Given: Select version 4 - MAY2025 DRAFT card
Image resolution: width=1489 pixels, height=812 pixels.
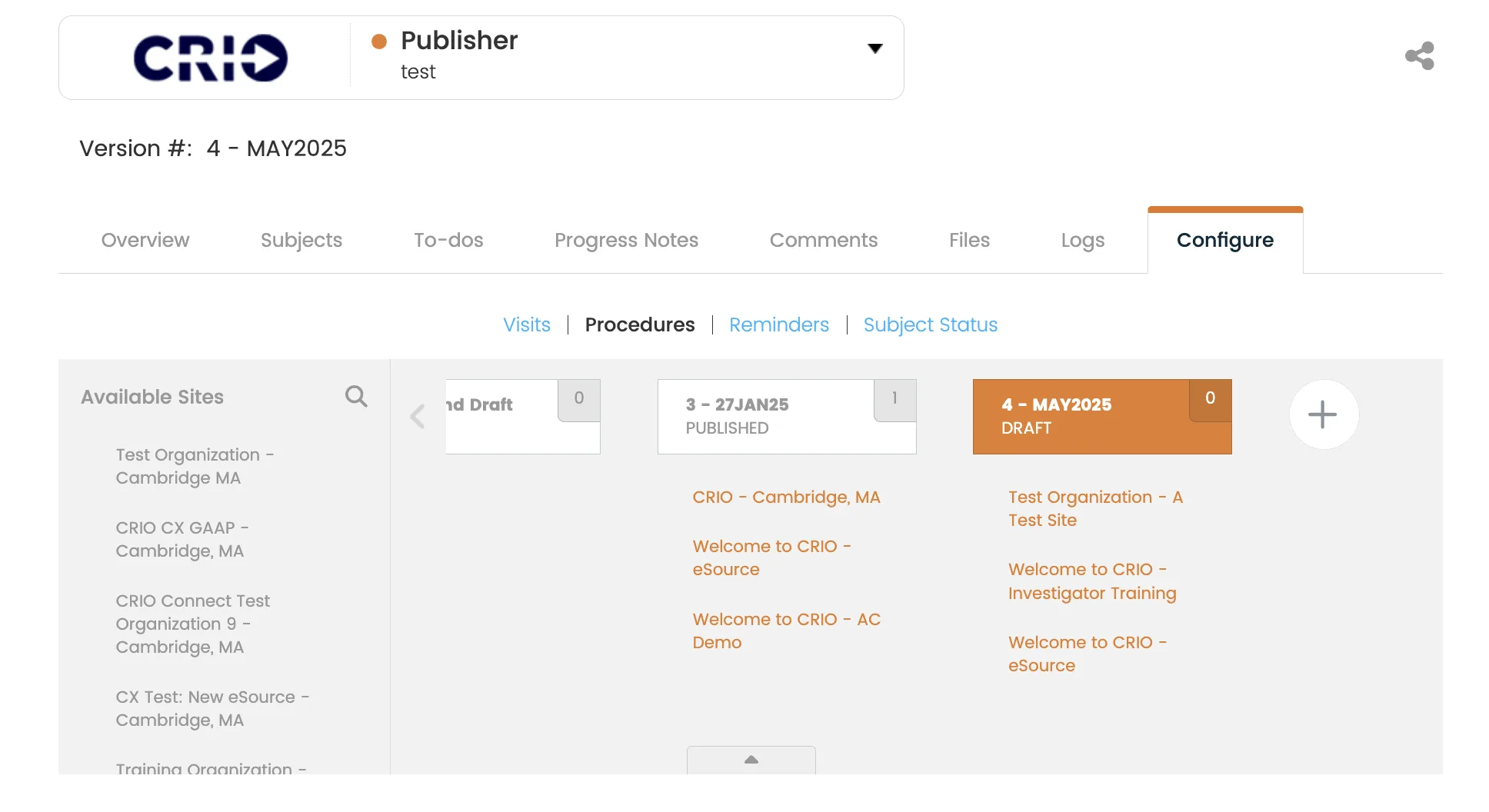Looking at the screenshot, I should point(1102,416).
